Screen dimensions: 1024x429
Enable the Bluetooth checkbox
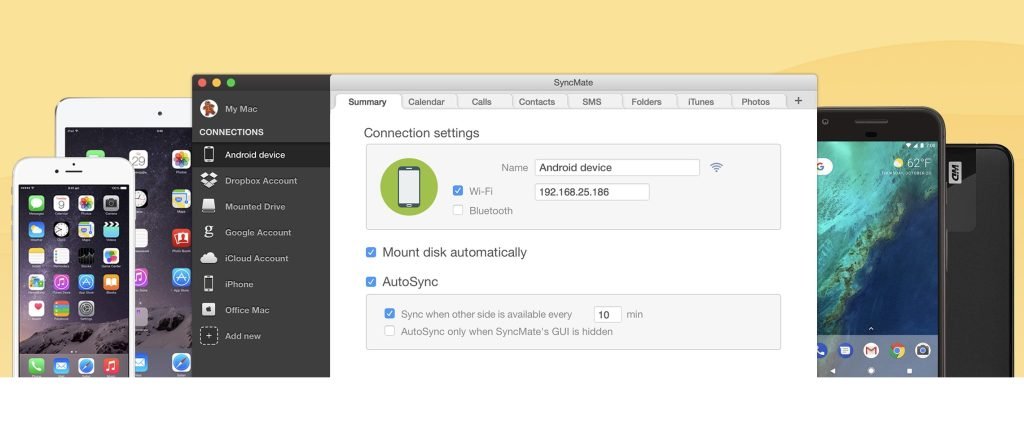click(x=458, y=210)
